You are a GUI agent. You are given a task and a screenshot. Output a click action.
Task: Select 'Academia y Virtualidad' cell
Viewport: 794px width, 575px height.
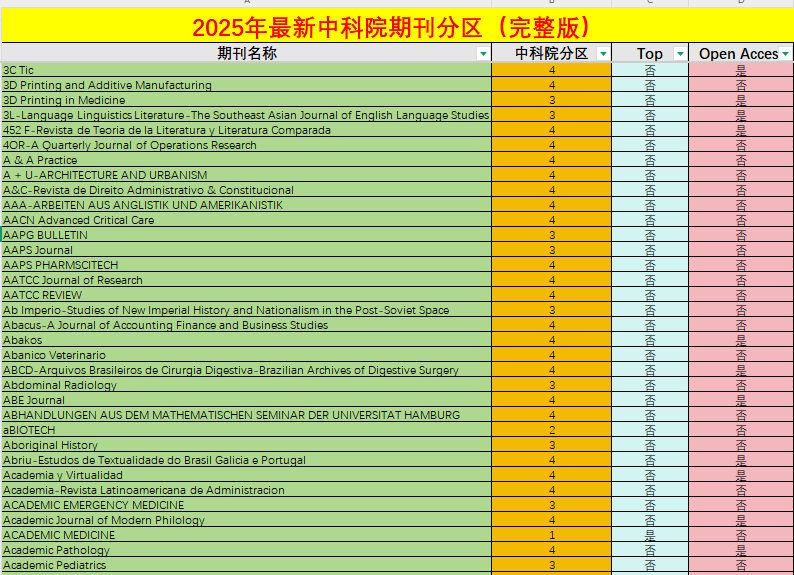[x=247, y=475]
